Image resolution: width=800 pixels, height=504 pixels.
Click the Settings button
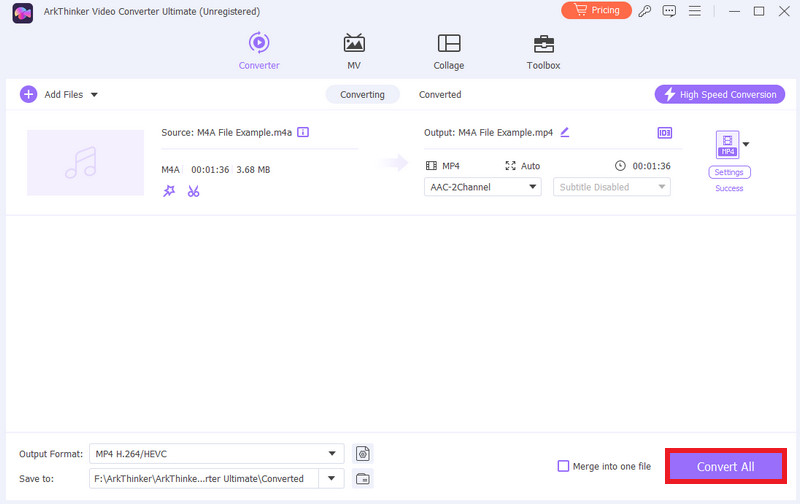[x=729, y=172]
